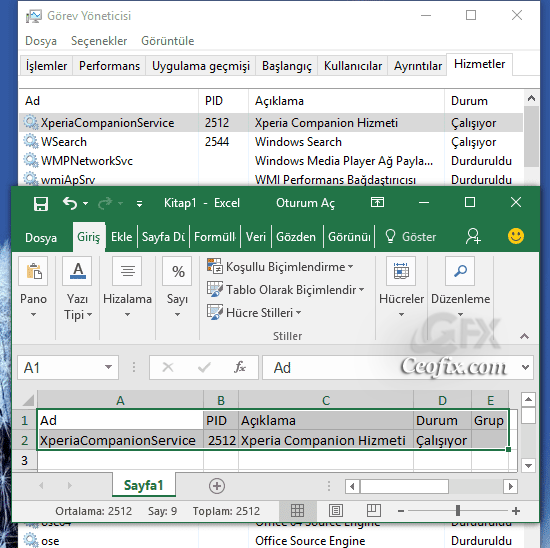Open Ribbon Display Options icon
Screen dimensions: 550x548
[377, 202]
